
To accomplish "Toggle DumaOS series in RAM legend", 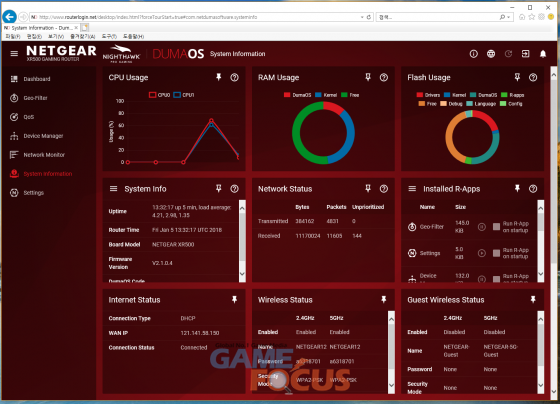I will [x=298, y=95].
